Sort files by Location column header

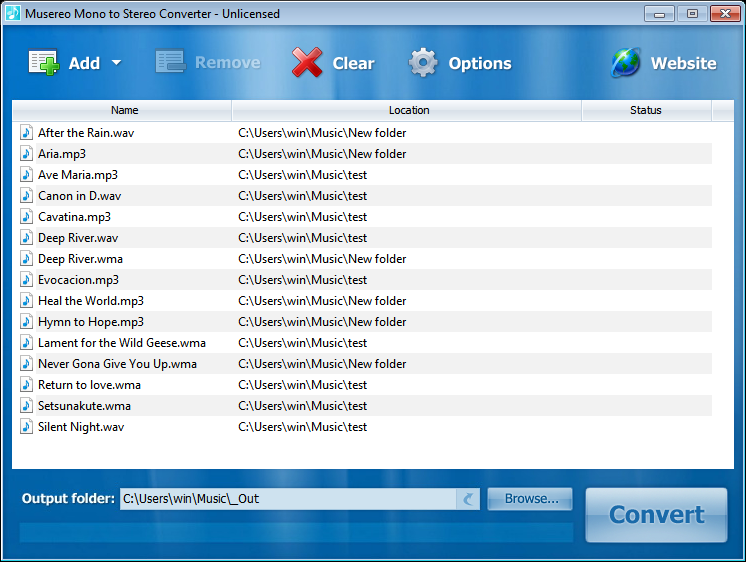pyautogui.click(x=408, y=110)
